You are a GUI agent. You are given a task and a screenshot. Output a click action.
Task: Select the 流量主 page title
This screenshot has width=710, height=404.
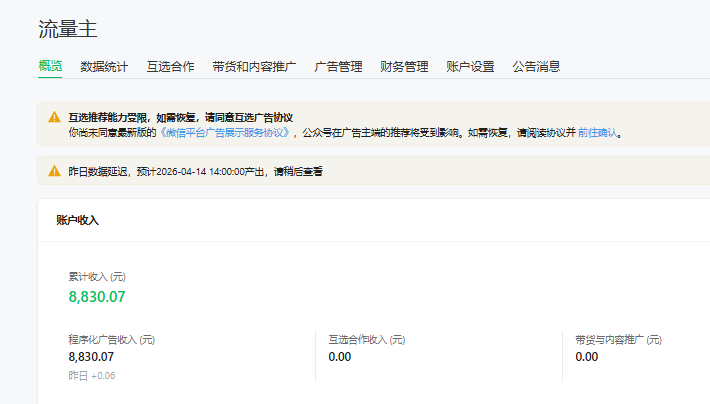(67, 29)
